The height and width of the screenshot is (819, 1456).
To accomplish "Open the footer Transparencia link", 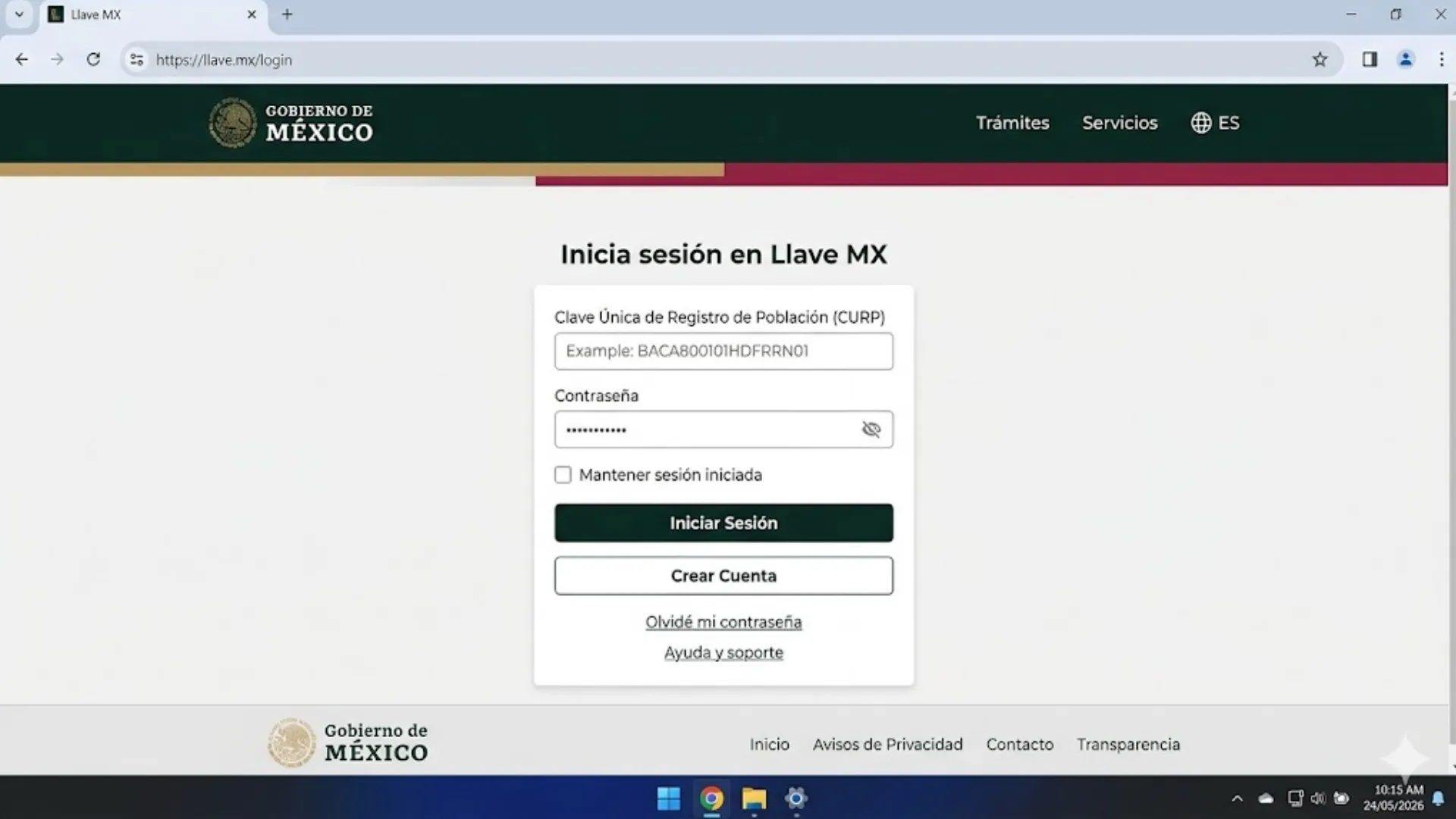I will [x=1128, y=745].
